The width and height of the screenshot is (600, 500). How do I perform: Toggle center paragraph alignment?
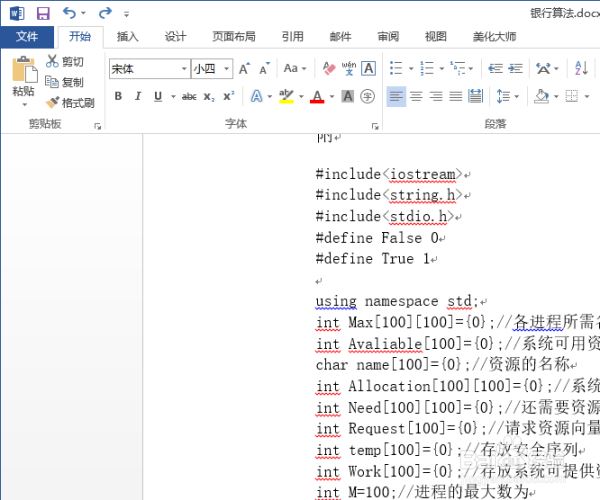click(x=416, y=97)
